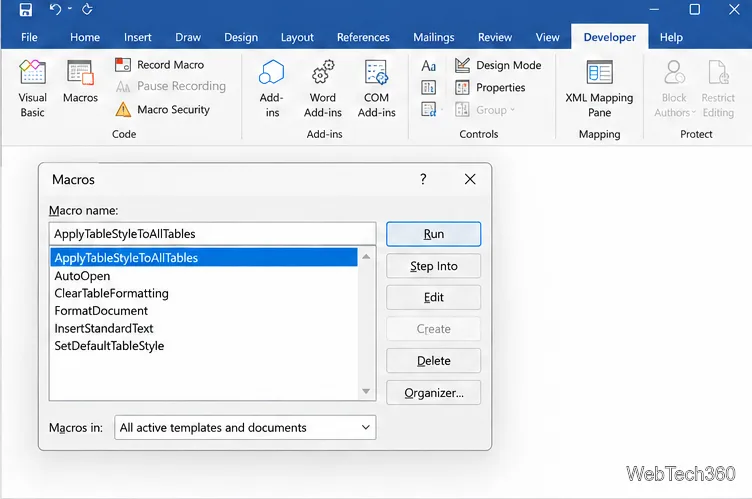Open the Add-ins button
752x499 pixels.
272,89
